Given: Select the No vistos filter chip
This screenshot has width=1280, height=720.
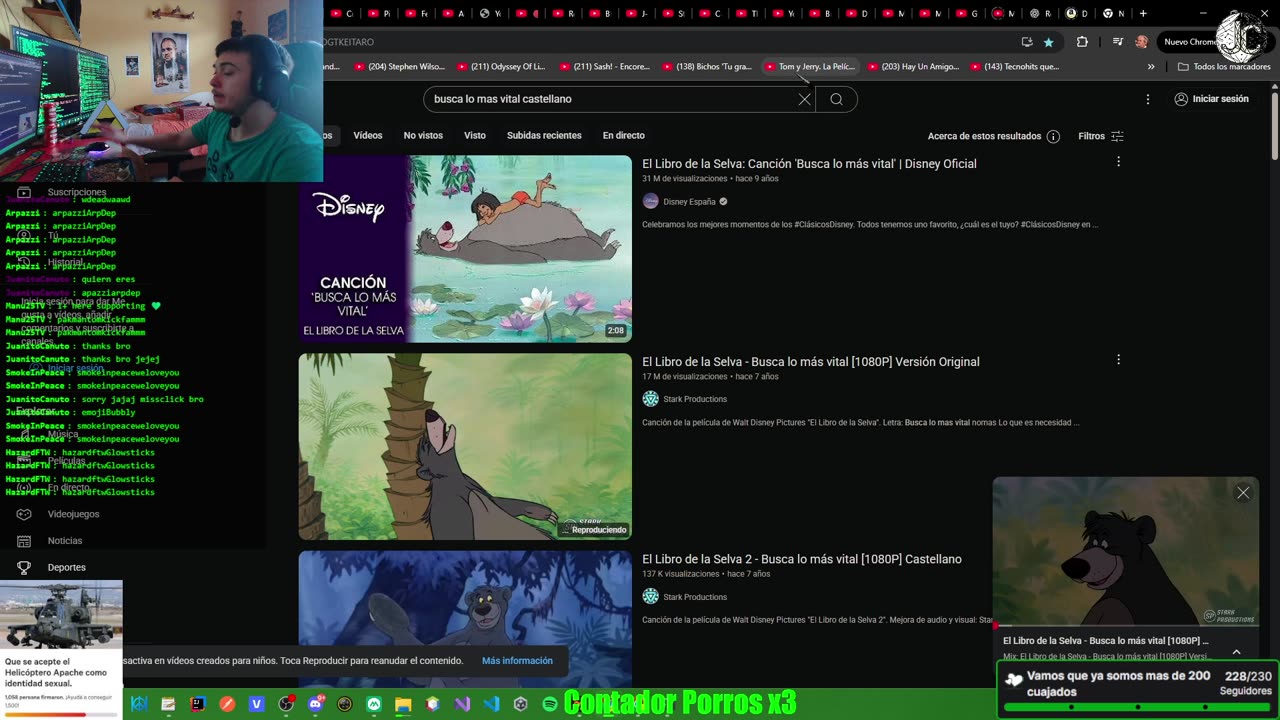Looking at the screenshot, I should [x=423, y=135].
